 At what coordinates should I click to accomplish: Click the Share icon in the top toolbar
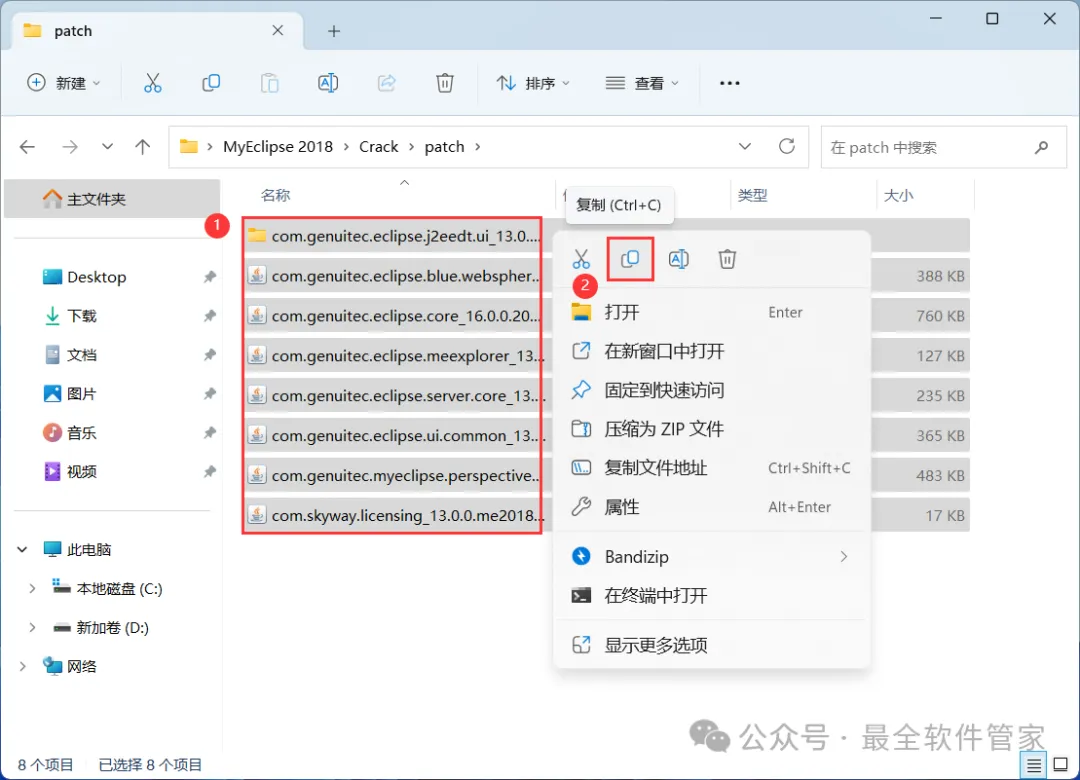386,83
